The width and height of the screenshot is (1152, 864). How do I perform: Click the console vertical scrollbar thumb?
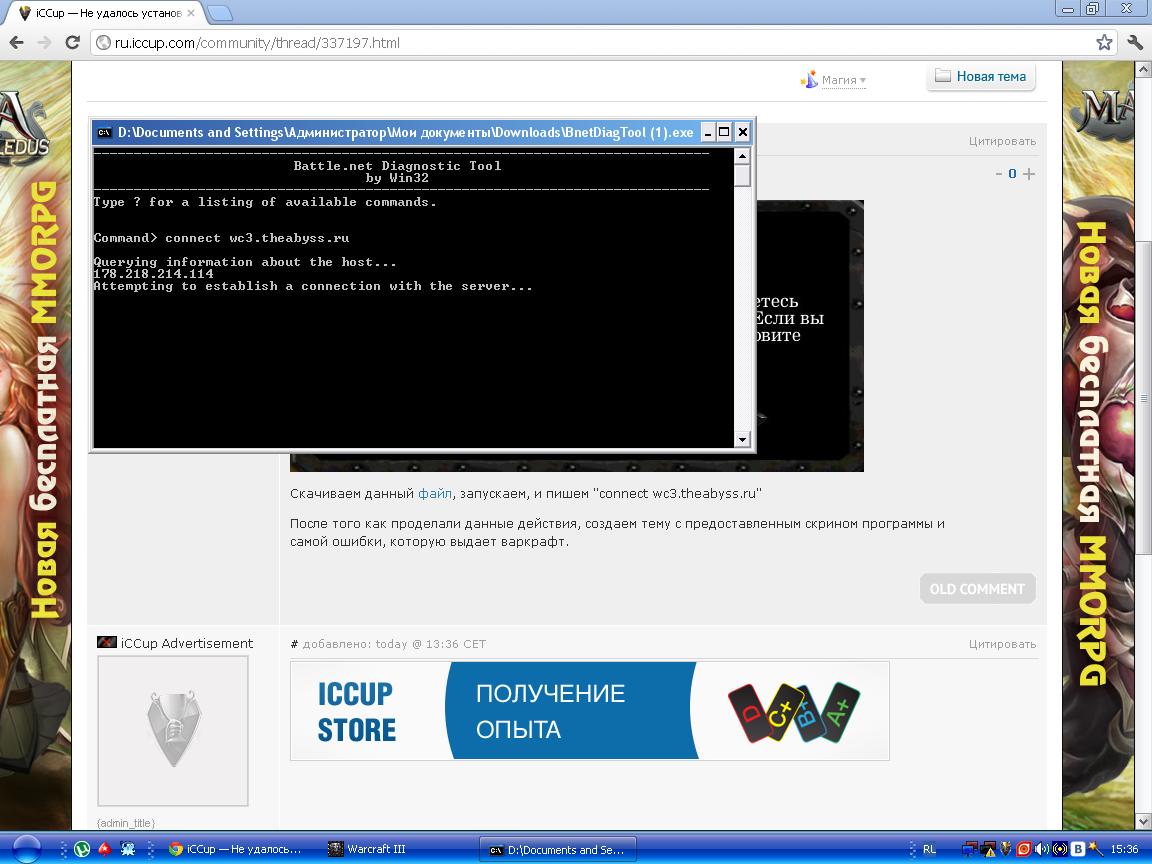742,176
